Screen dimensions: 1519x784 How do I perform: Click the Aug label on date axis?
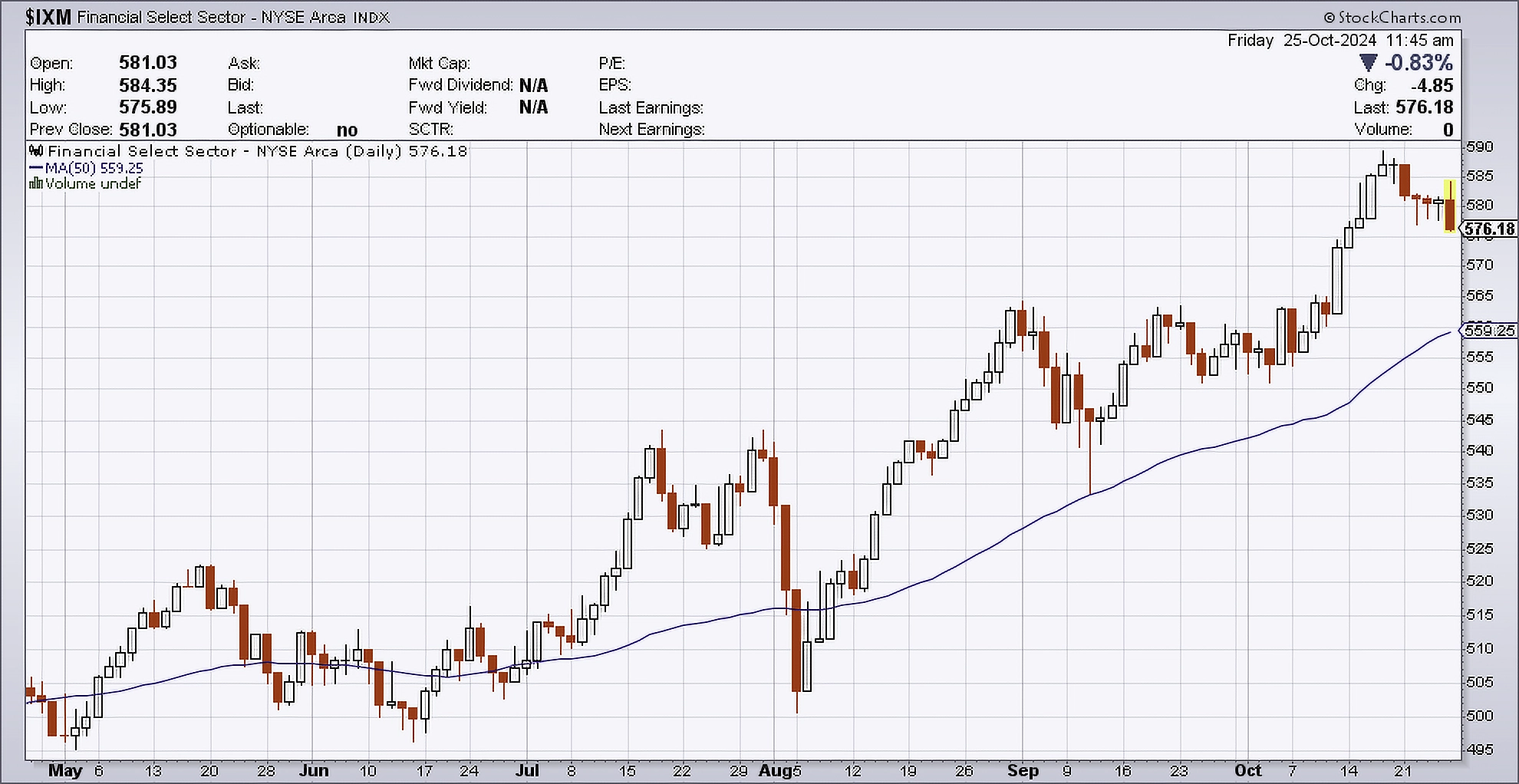(x=775, y=770)
